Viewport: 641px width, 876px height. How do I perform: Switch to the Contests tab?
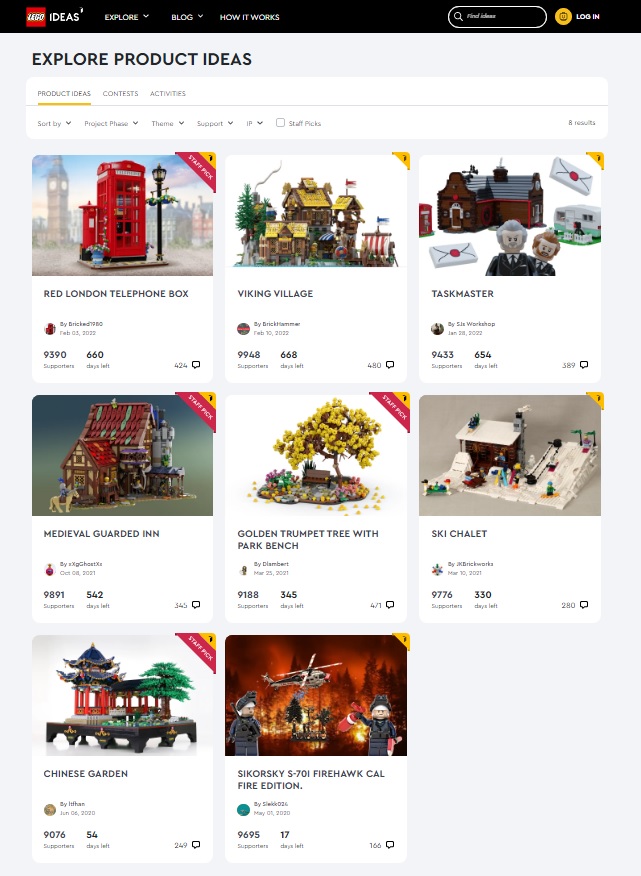pos(120,93)
